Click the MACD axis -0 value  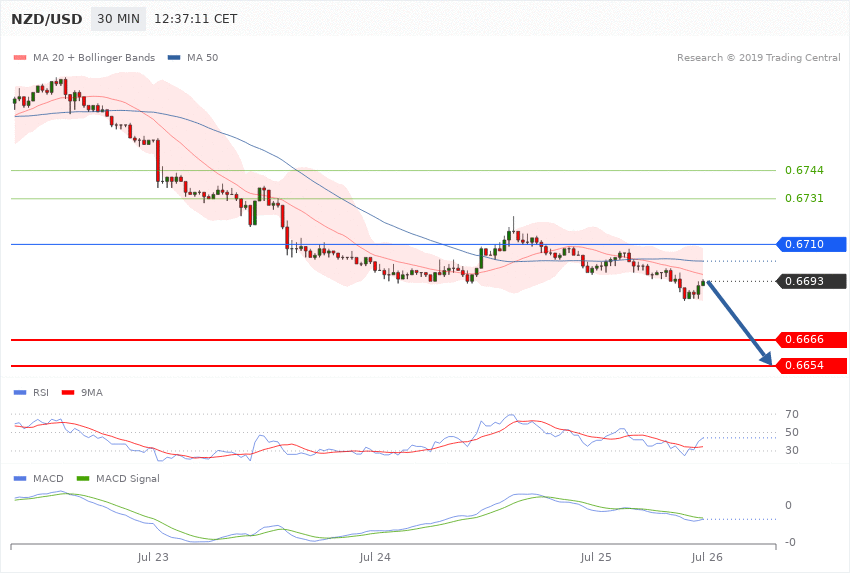[x=790, y=542]
